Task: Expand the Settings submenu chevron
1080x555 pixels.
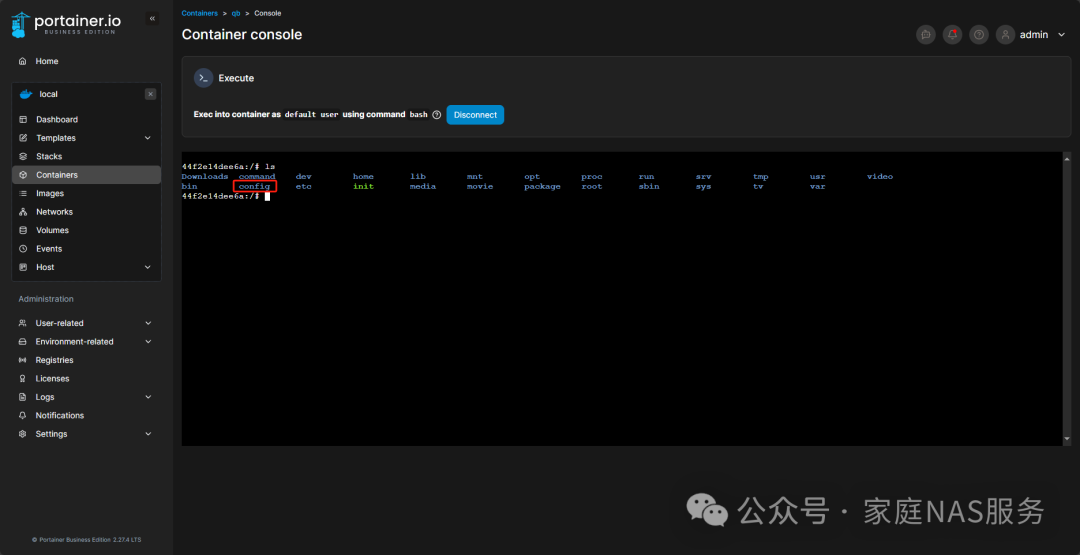Action: point(148,434)
